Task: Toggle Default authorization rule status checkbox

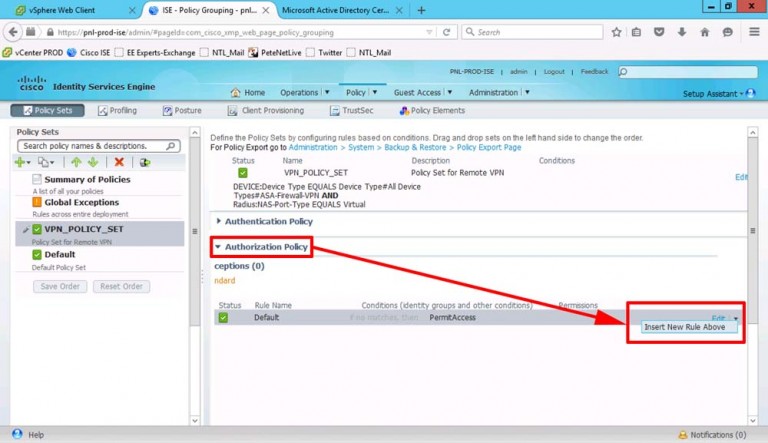Action: pos(223,318)
